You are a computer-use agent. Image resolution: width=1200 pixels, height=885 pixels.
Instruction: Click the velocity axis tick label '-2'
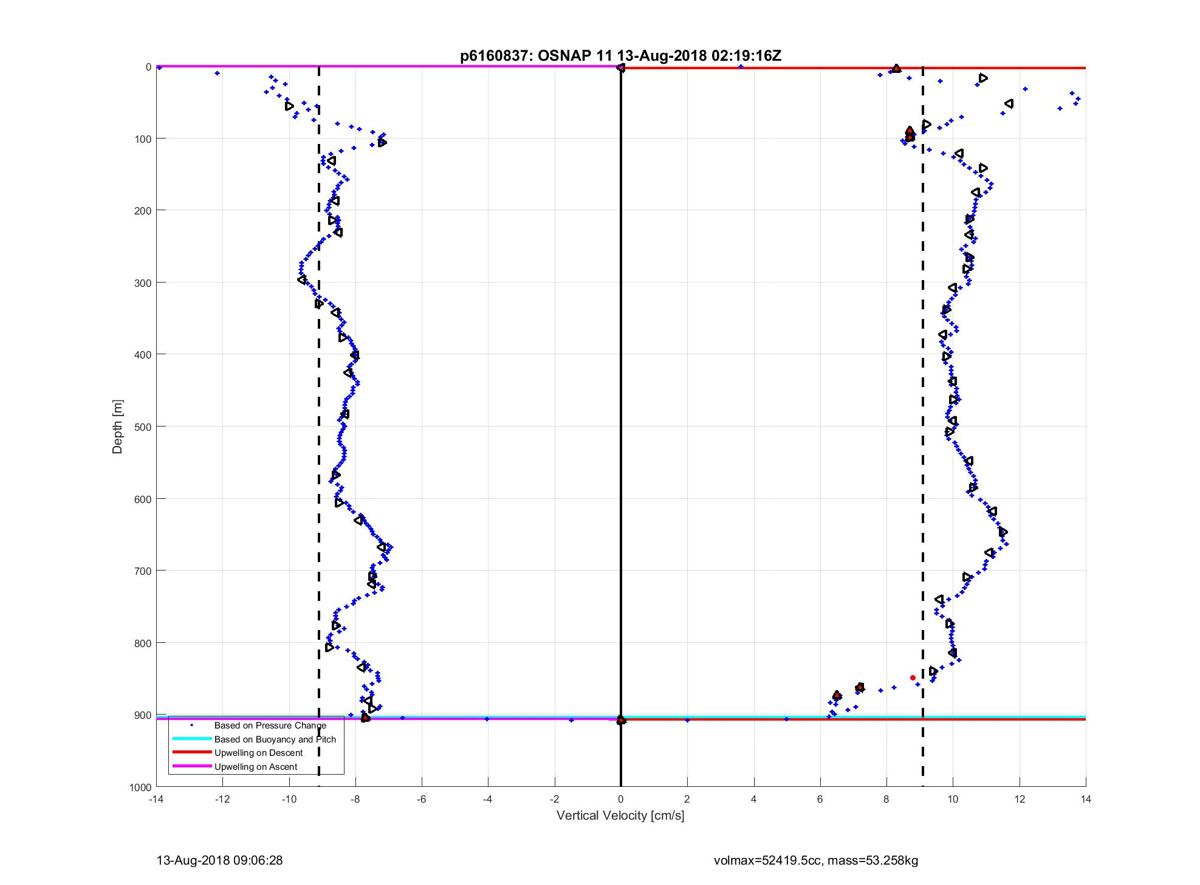[554, 799]
